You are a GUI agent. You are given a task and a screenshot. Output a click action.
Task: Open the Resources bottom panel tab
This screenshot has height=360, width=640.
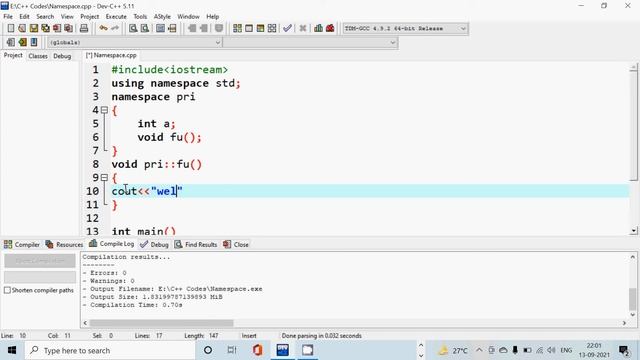click(x=64, y=244)
